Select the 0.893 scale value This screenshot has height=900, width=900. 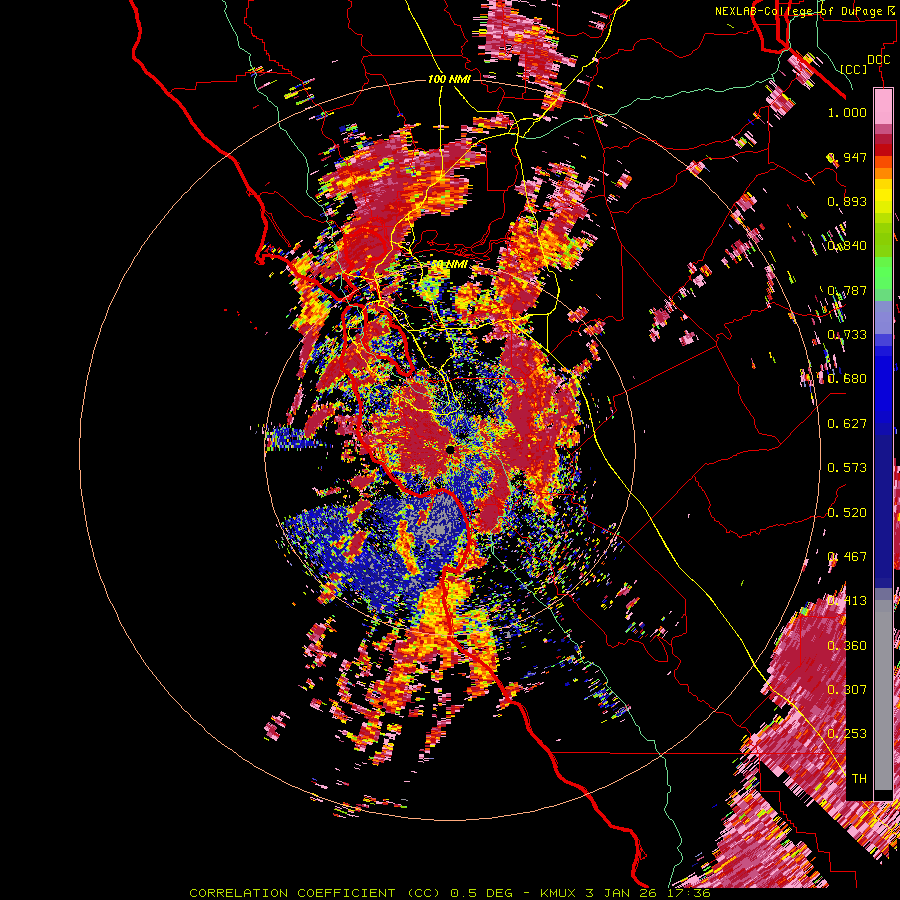847,201
